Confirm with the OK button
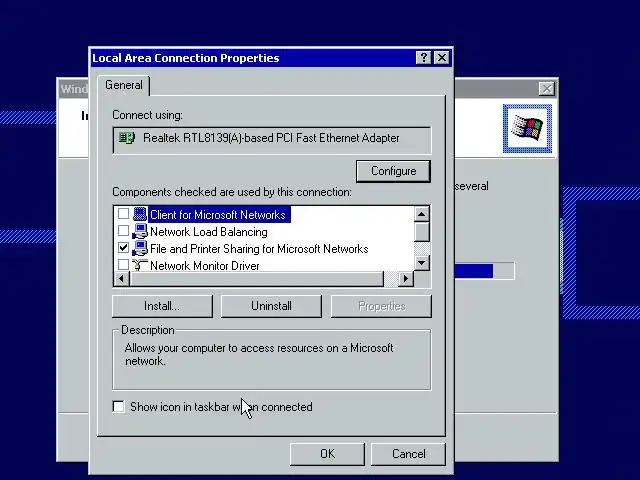 point(327,454)
